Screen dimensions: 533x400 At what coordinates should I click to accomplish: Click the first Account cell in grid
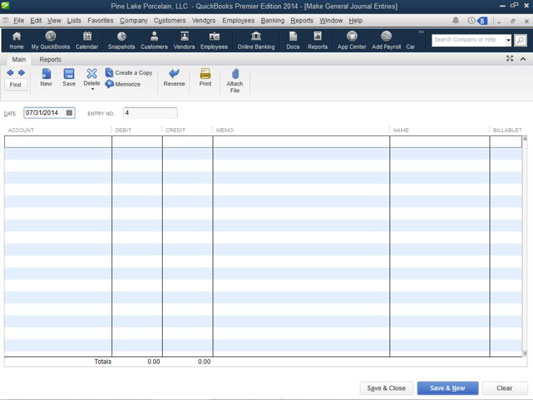tap(58, 142)
